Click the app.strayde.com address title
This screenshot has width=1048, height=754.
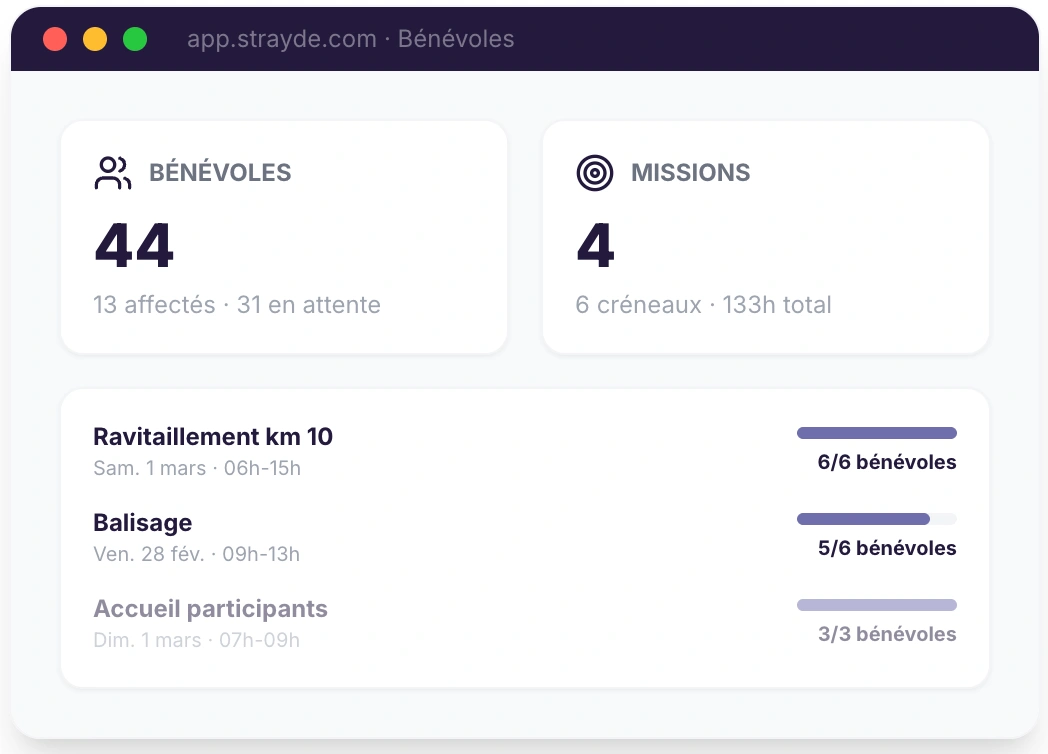[x=350, y=39]
